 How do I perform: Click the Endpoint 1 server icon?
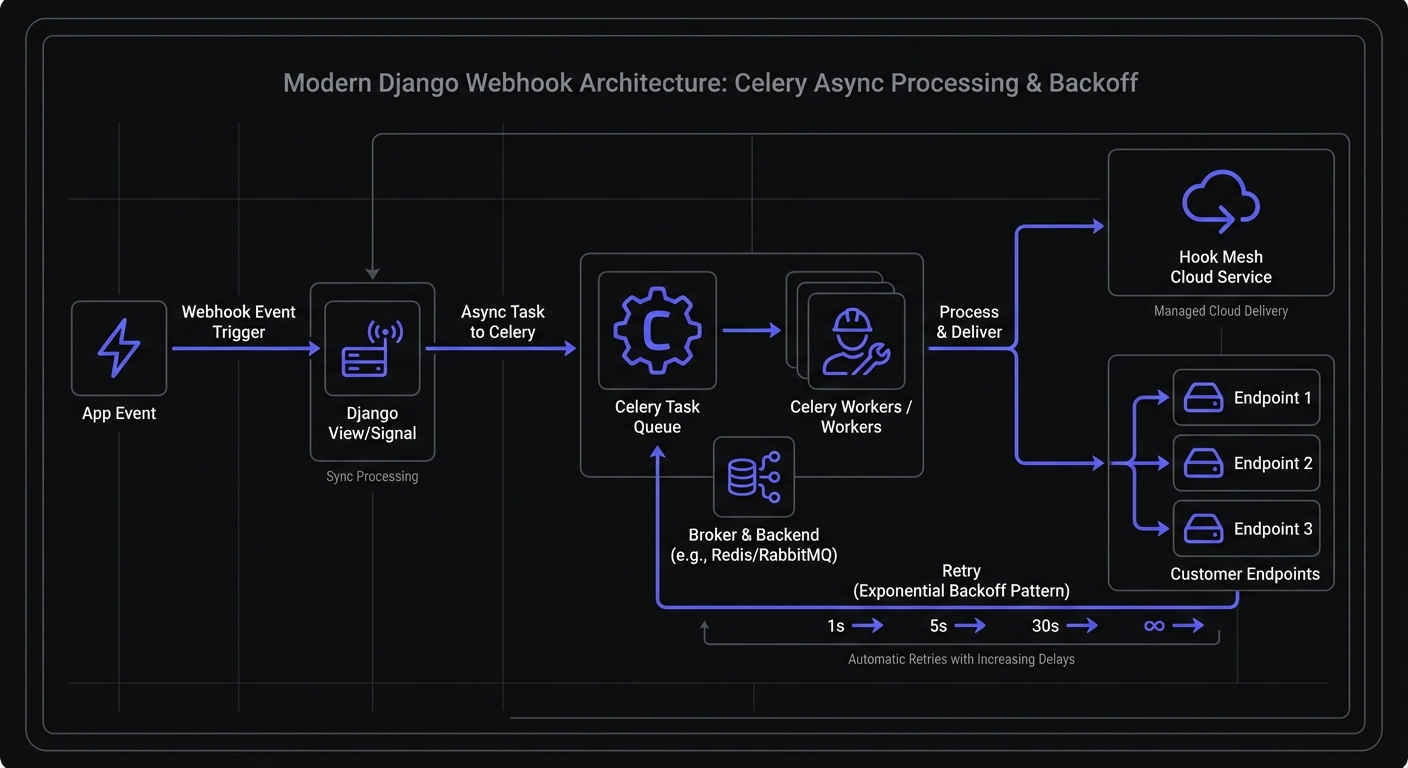pyautogui.click(x=1203, y=398)
